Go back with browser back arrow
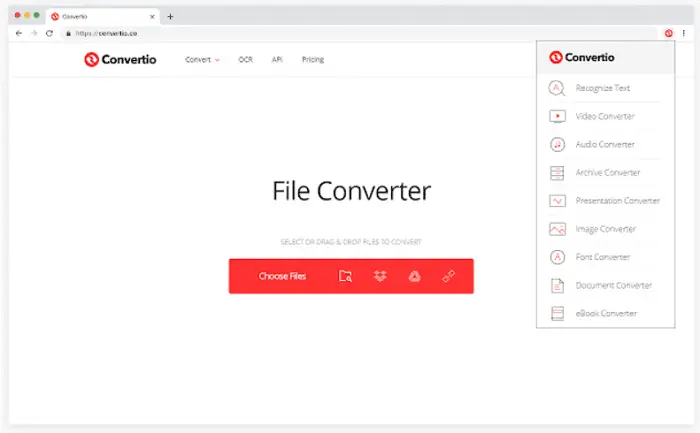 point(19,33)
